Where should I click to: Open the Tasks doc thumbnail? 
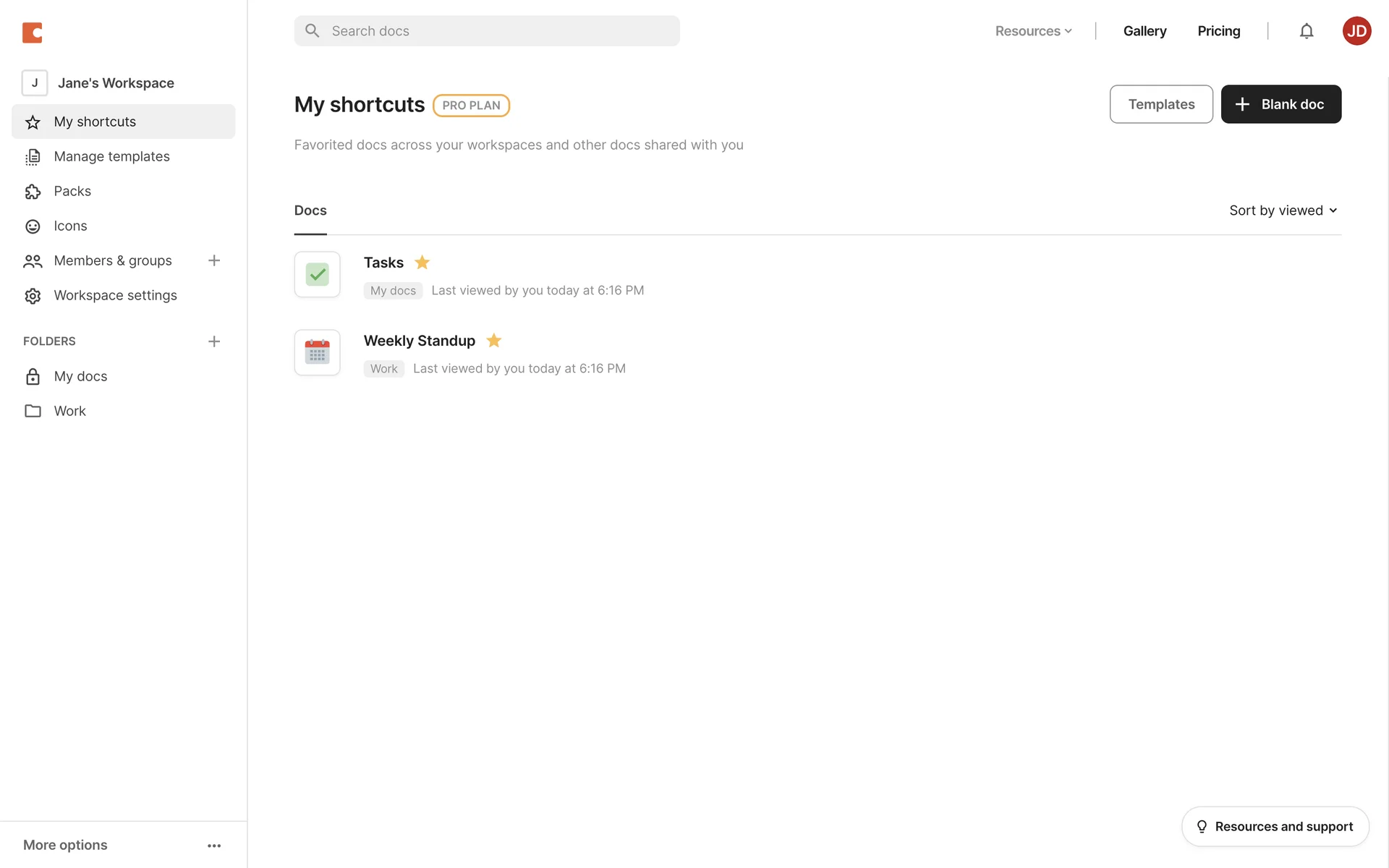317,275
